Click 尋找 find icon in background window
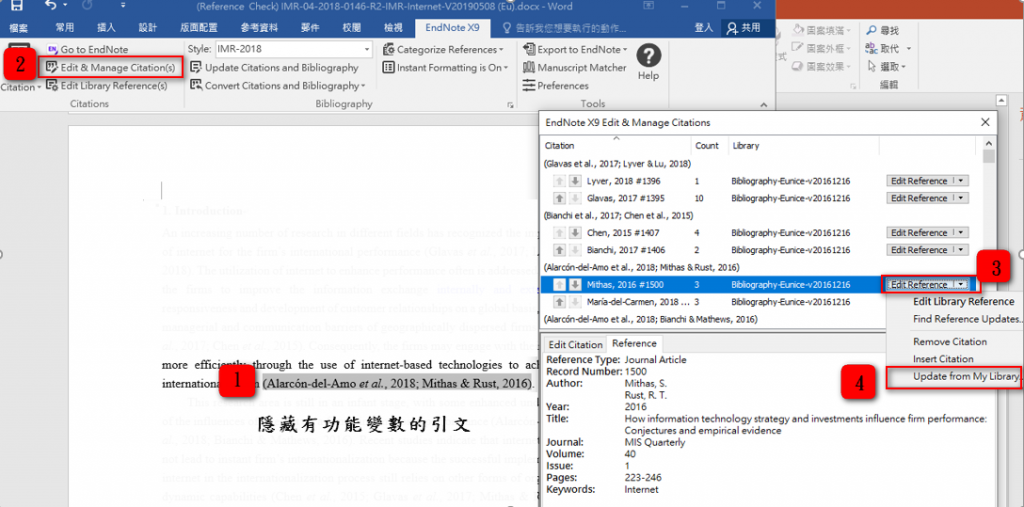Viewport: 1024px width, 507px height. pyautogui.click(x=872, y=30)
